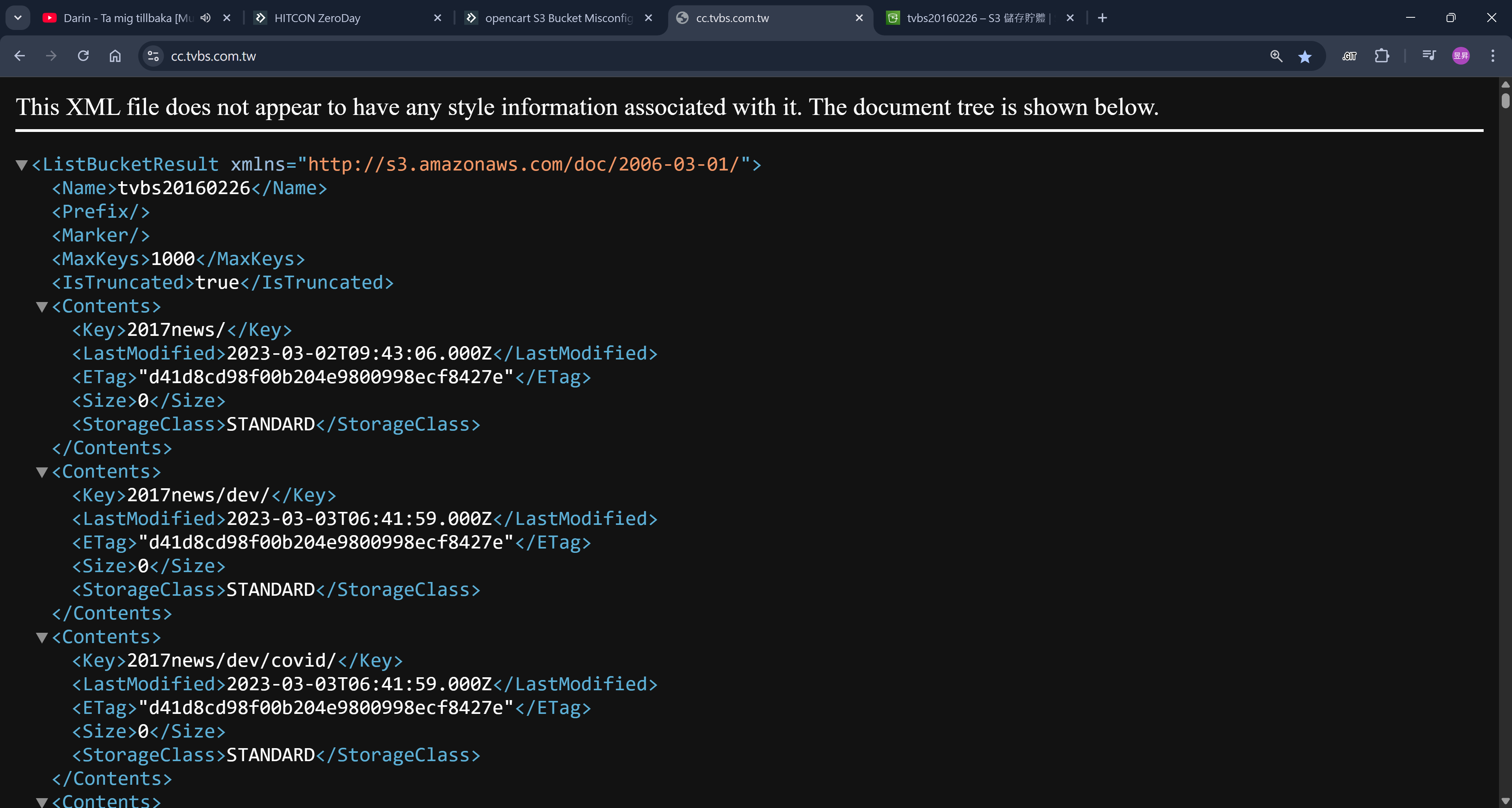
Task: Click the scrollbar down arrow
Action: click(1506, 801)
